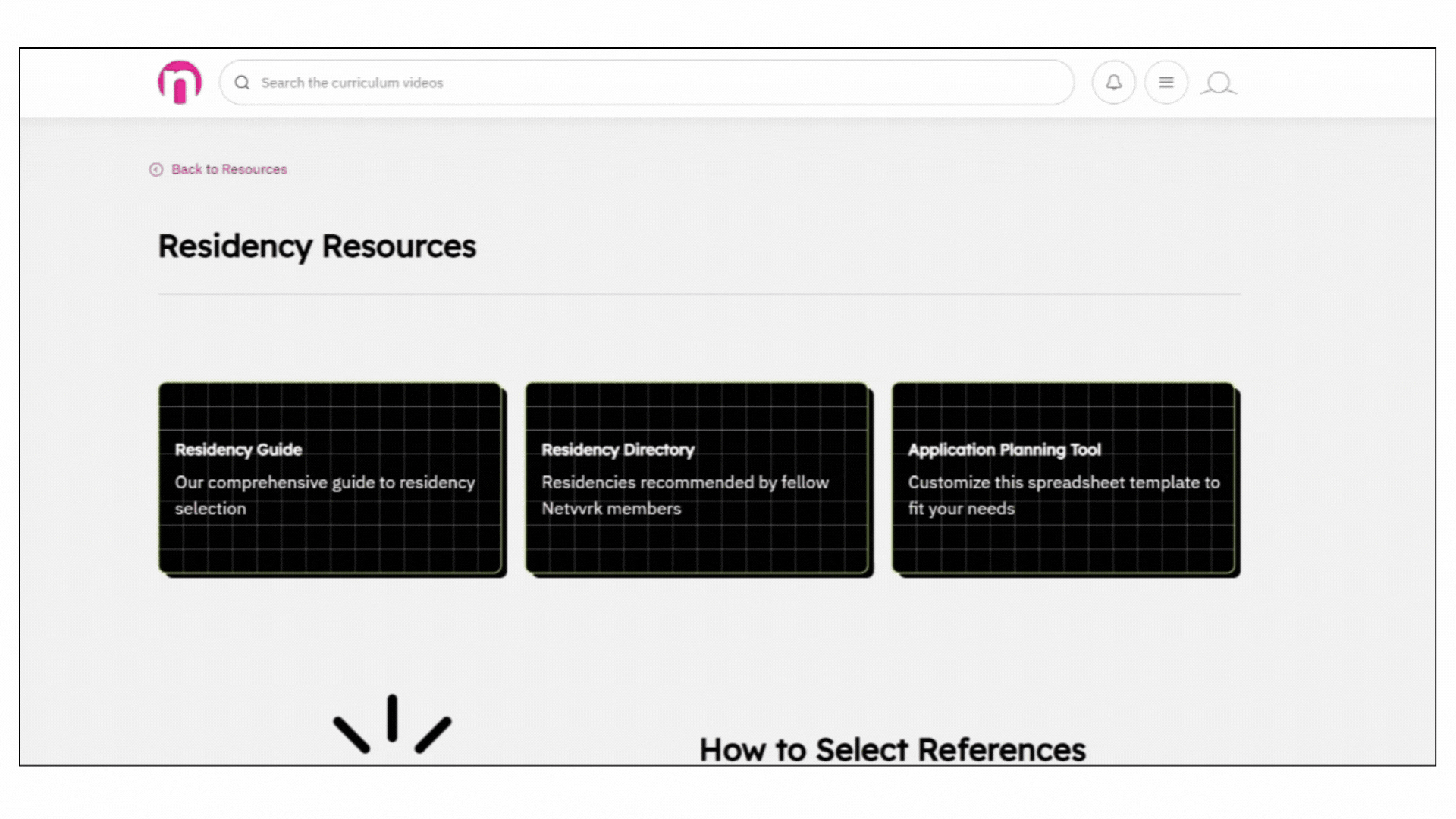Open the Residency Directory card title

click(x=618, y=450)
